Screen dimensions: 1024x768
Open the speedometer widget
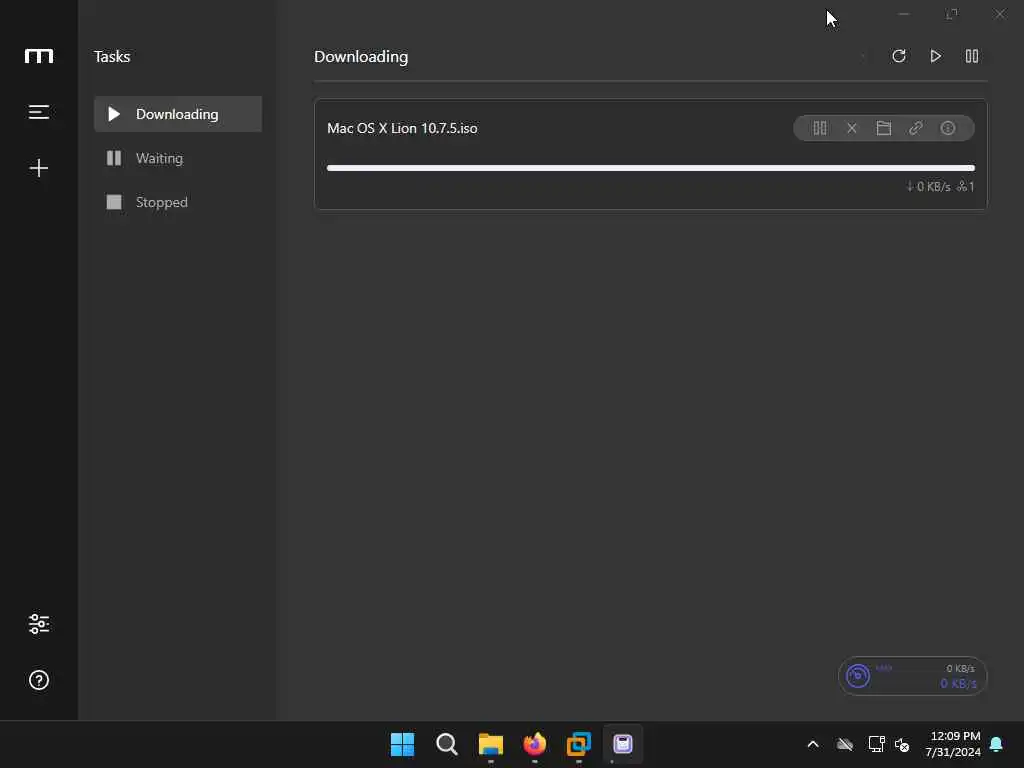click(x=912, y=676)
